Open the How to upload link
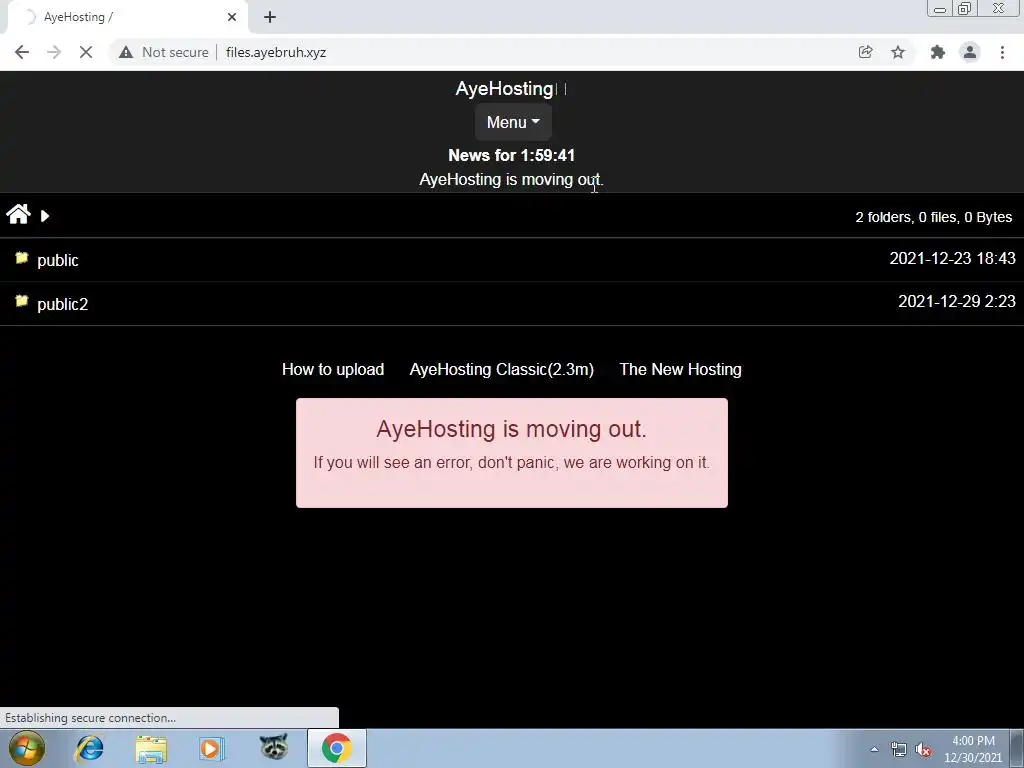 pyautogui.click(x=333, y=369)
